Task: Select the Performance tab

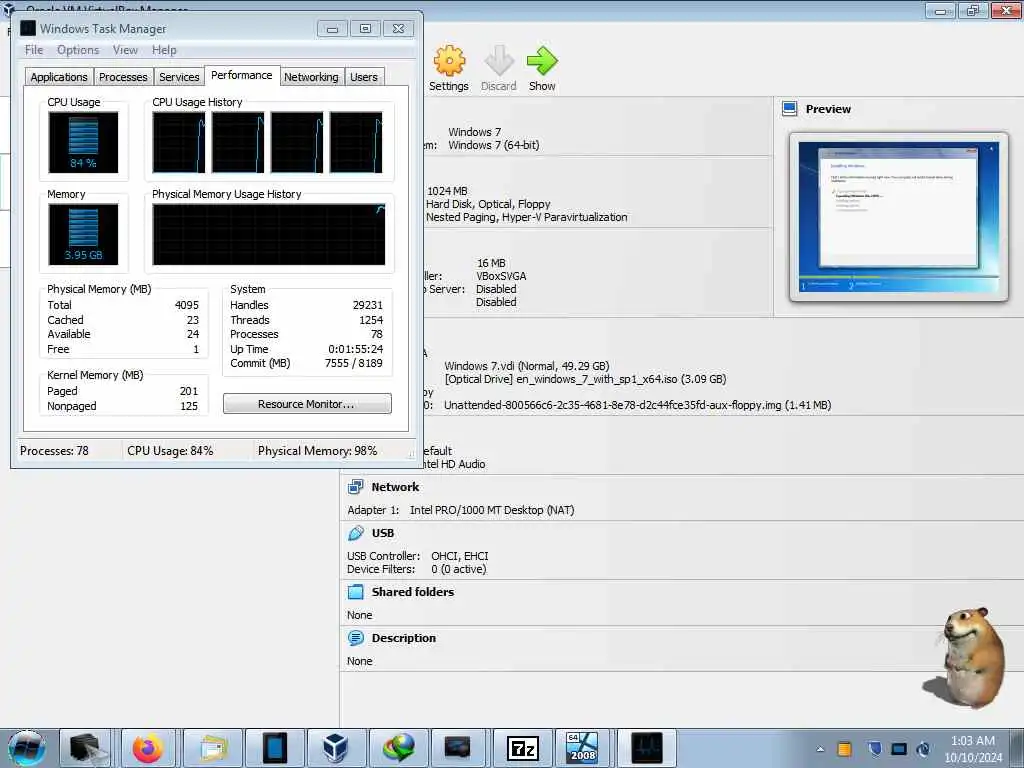Action: coord(242,75)
